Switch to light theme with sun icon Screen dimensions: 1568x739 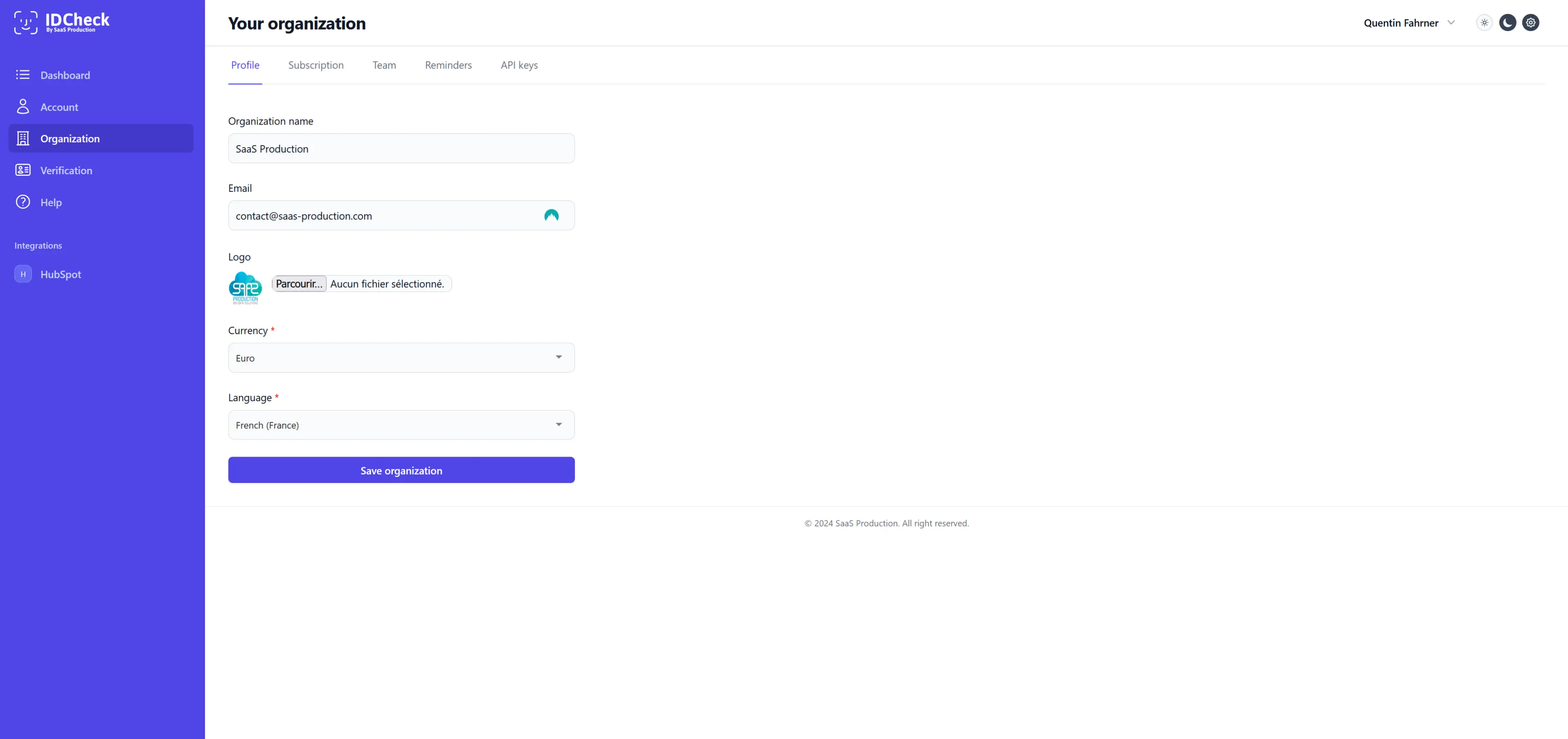1484,22
